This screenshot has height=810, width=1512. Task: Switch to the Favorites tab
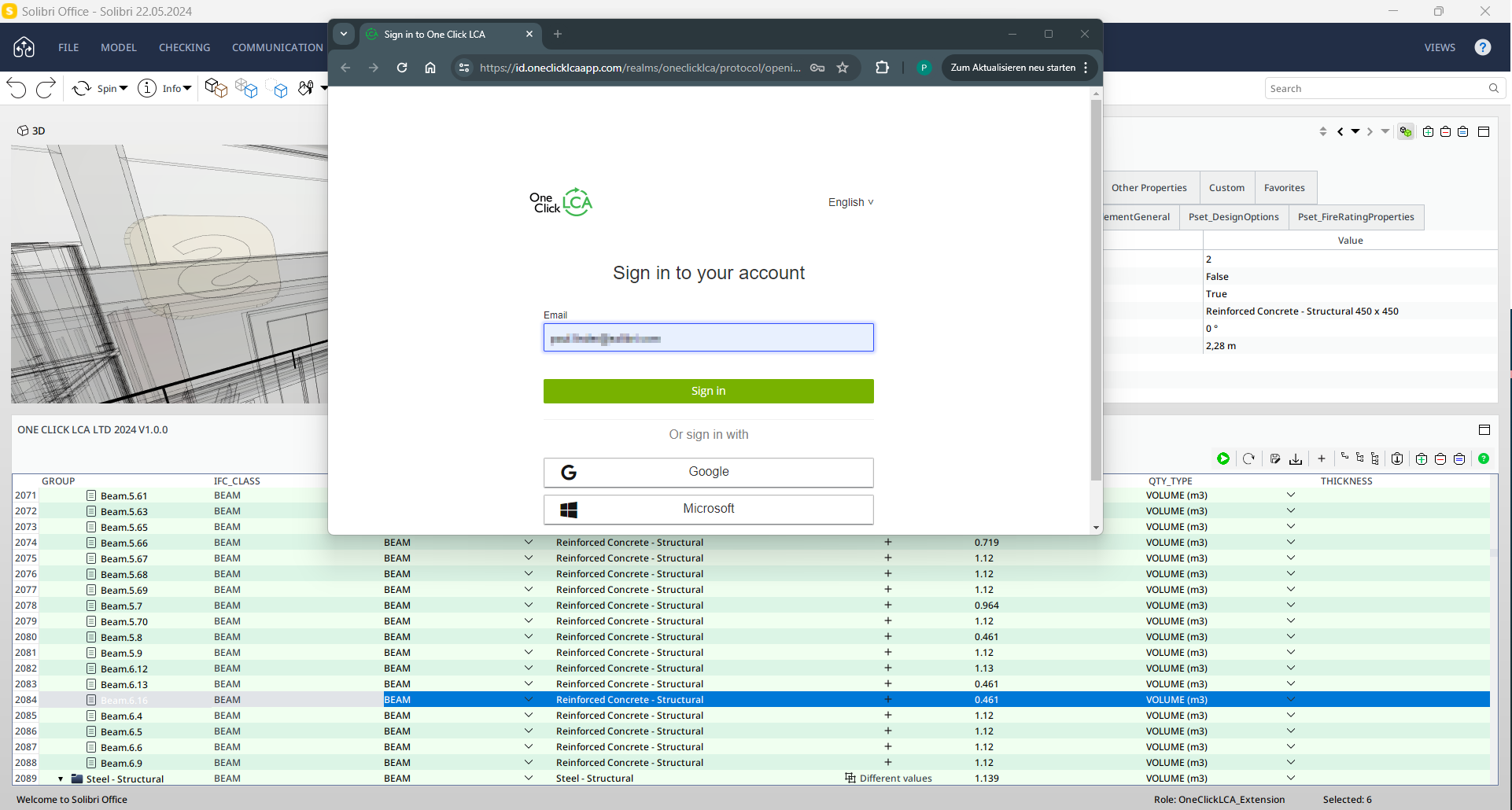coord(1284,188)
